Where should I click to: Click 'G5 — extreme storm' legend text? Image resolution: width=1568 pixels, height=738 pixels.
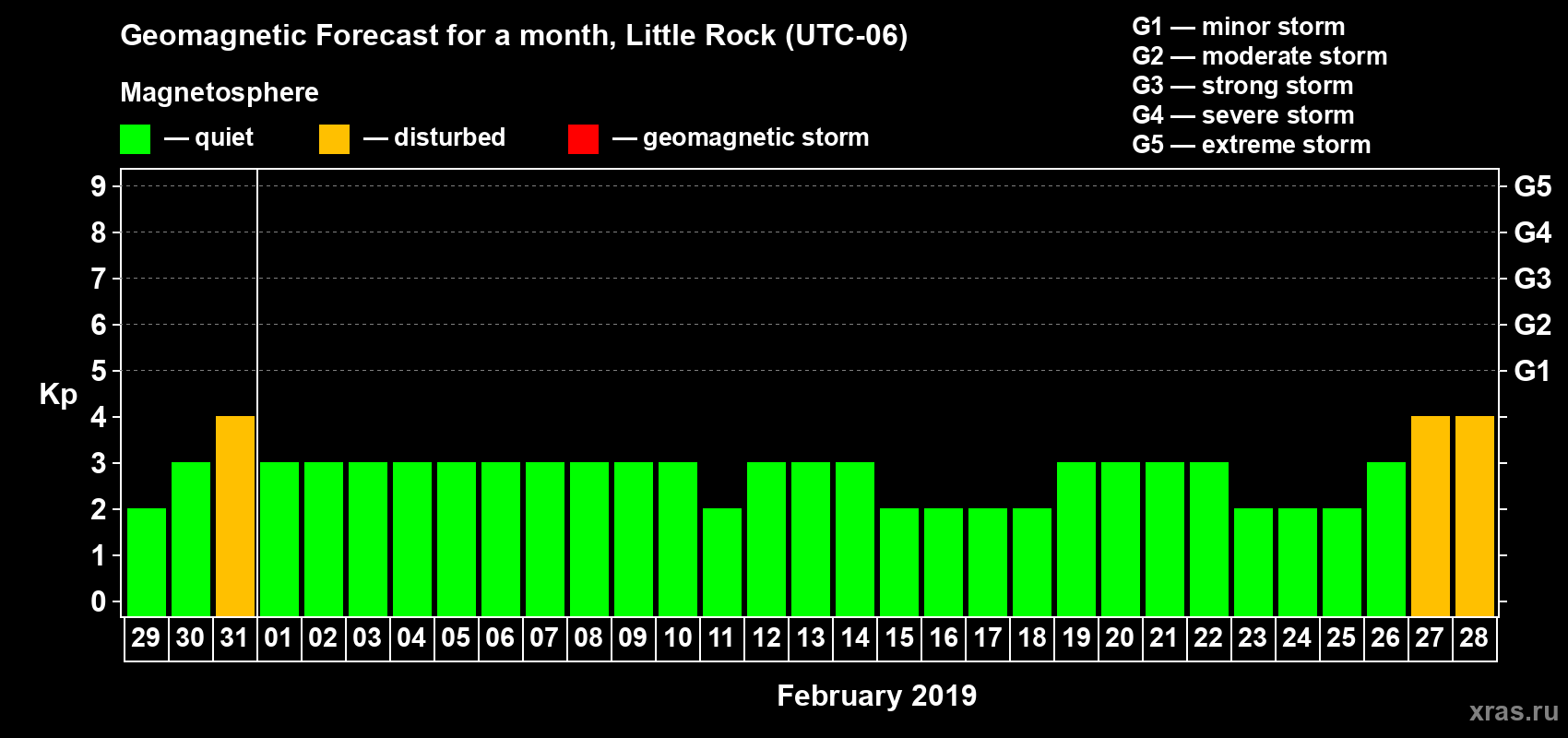(x=1252, y=145)
